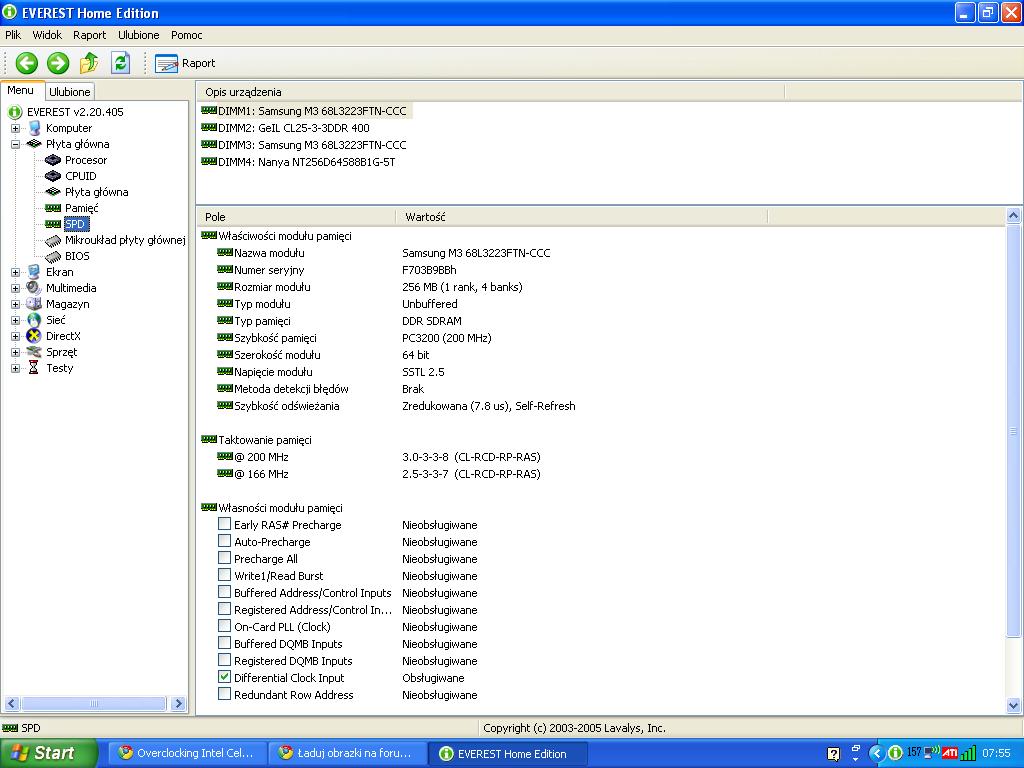
Task: Select the Procesor tree item
Action: 86,160
